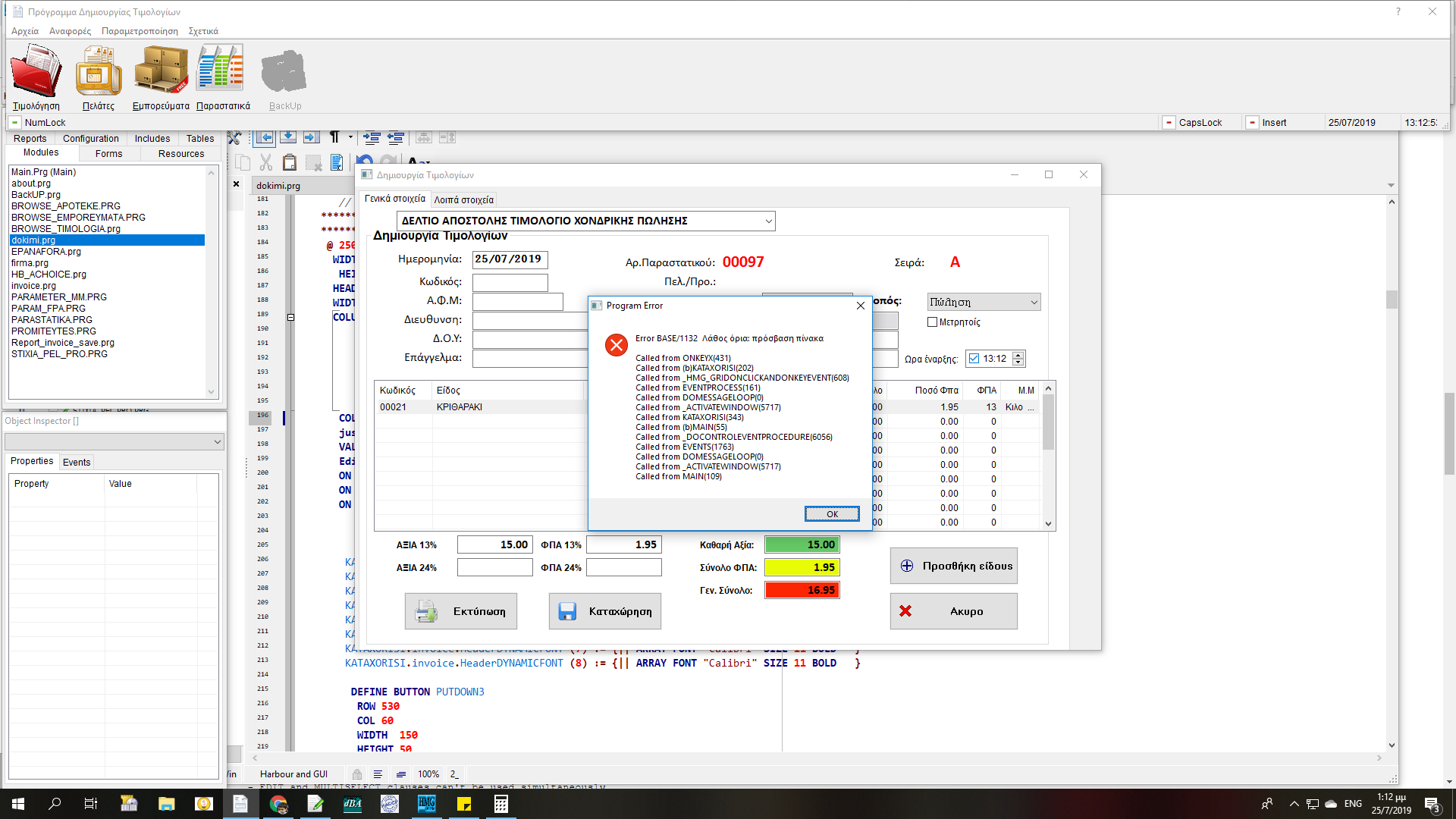Tick the Μετρητοίς checkbox
This screenshot has height=819, width=1456.
tap(933, 322)
